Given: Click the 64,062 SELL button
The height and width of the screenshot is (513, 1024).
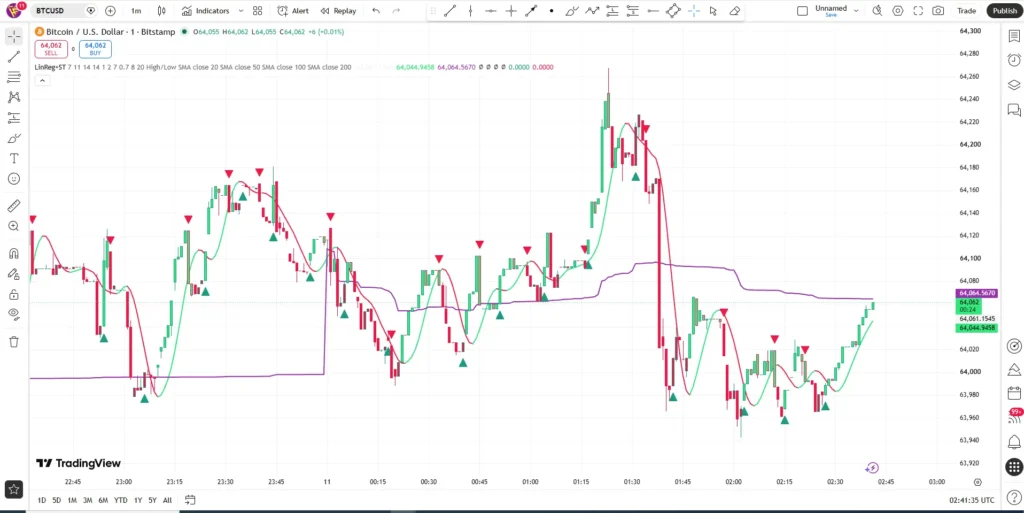Looking at the screenshot, I should tap(51, 49).
